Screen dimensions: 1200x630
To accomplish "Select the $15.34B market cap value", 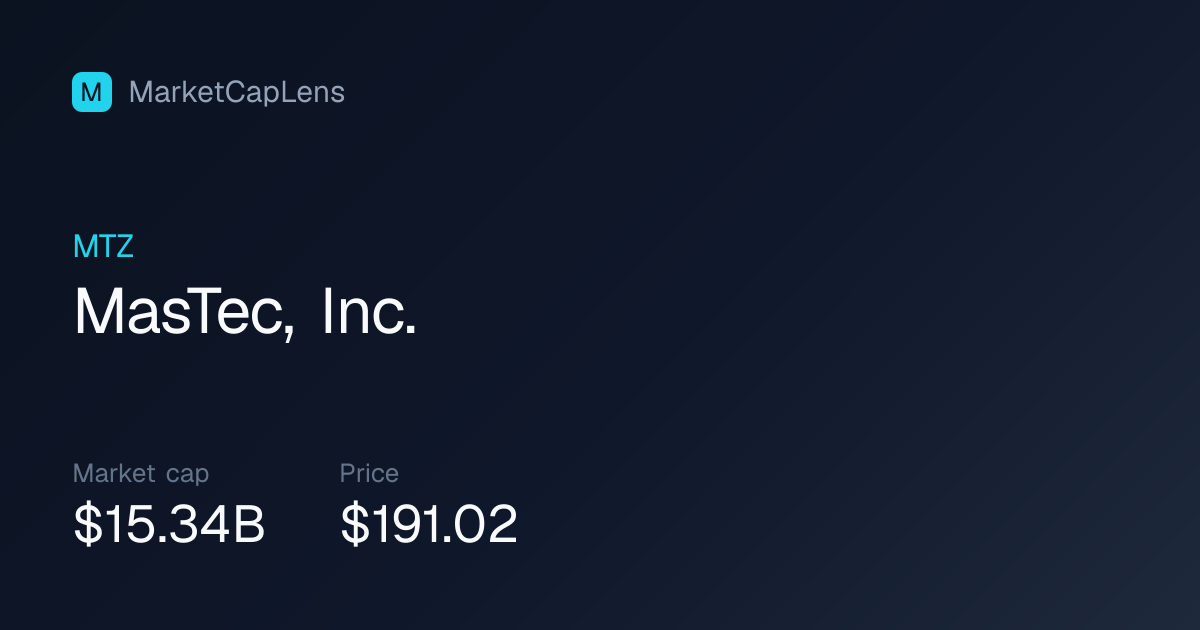I will pyautogui.click(x=169, y=525).
